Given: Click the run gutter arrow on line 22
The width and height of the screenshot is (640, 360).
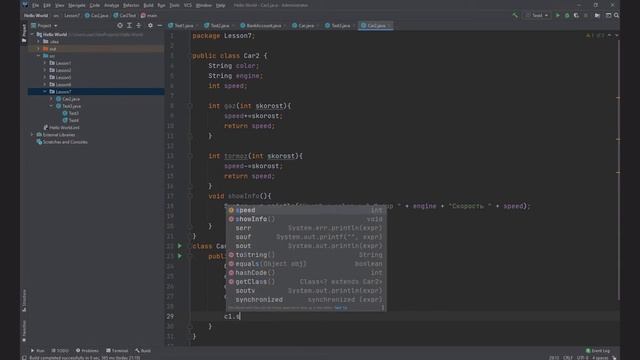Looking at the screenshot, I should (180, 246).
